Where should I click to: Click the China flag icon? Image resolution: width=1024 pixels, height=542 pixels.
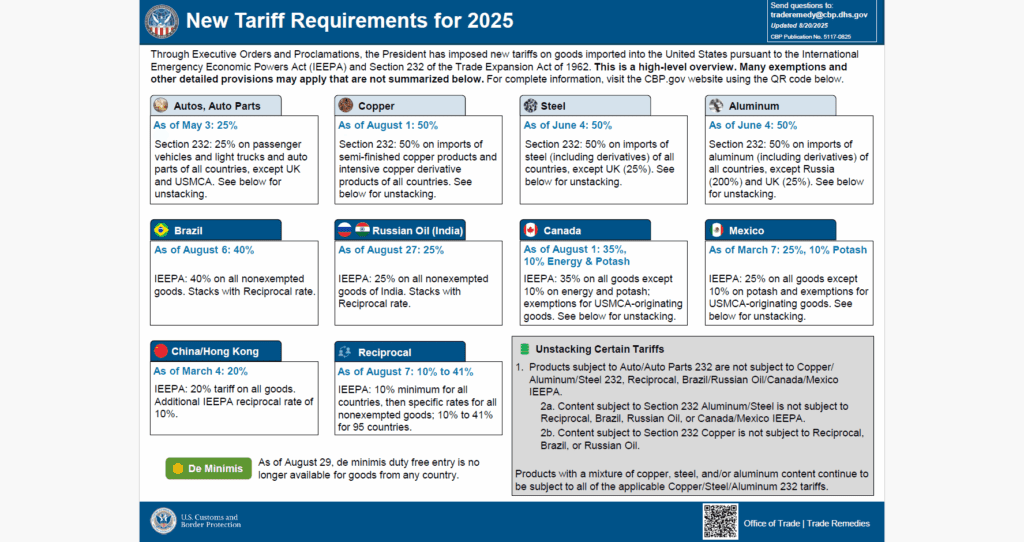point(160,351)
